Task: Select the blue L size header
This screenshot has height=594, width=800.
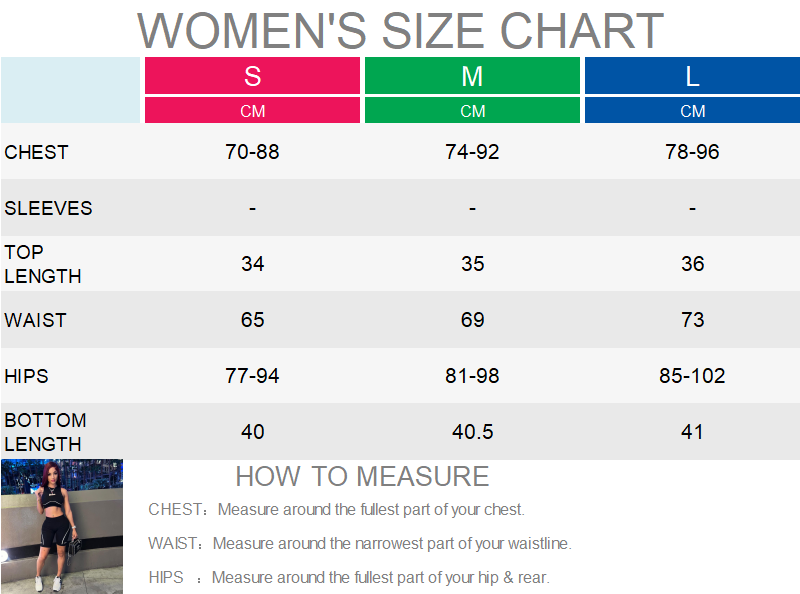Action: pyautogui.click(x=692, y=76)
